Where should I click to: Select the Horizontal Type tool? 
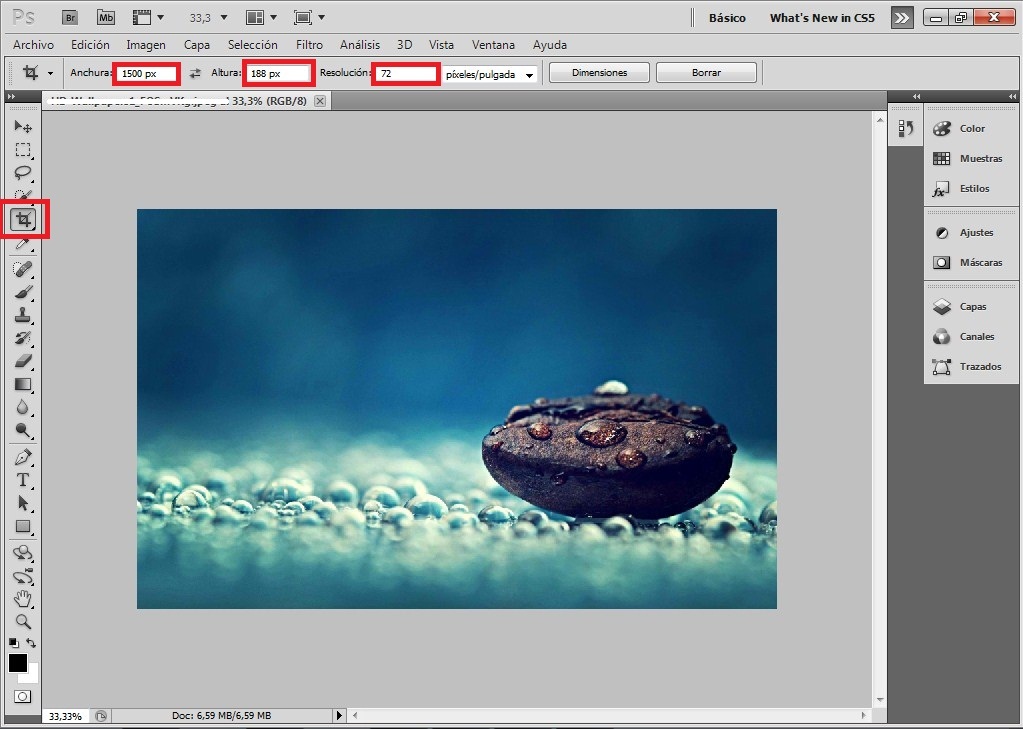(x=23, y=480)
